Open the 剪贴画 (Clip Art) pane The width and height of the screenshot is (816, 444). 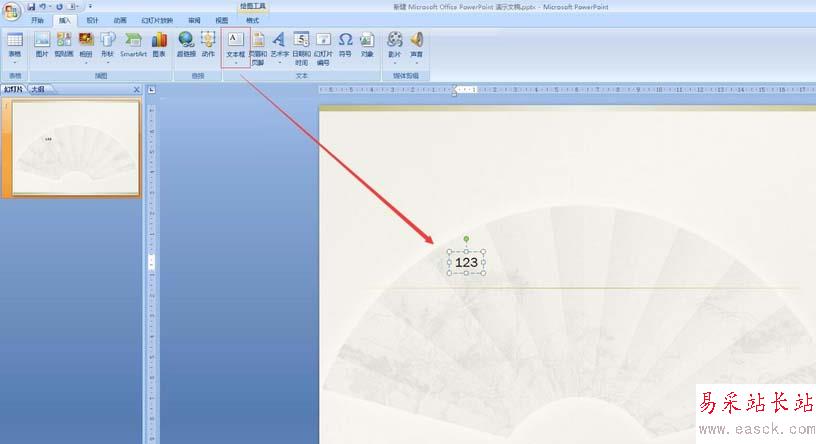point(64,45)
